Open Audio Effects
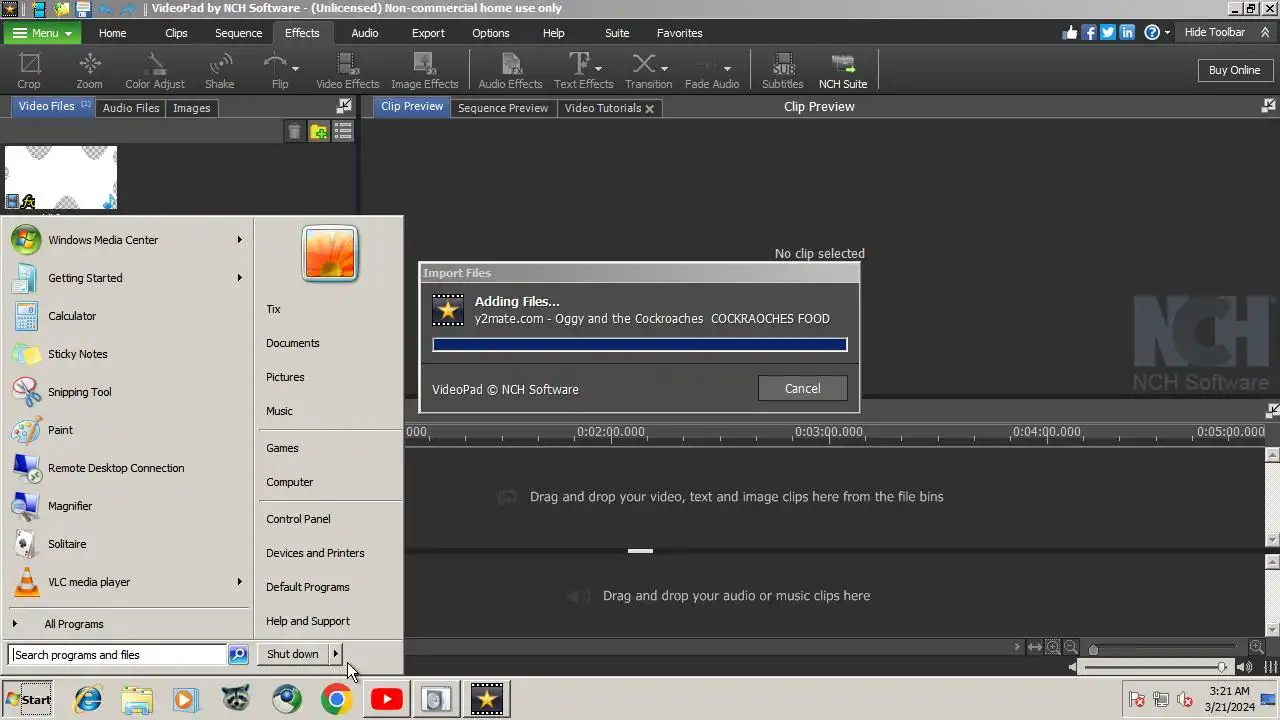Image resolution: width=1280 pixels, height=720 pixels. click(510, 71)
